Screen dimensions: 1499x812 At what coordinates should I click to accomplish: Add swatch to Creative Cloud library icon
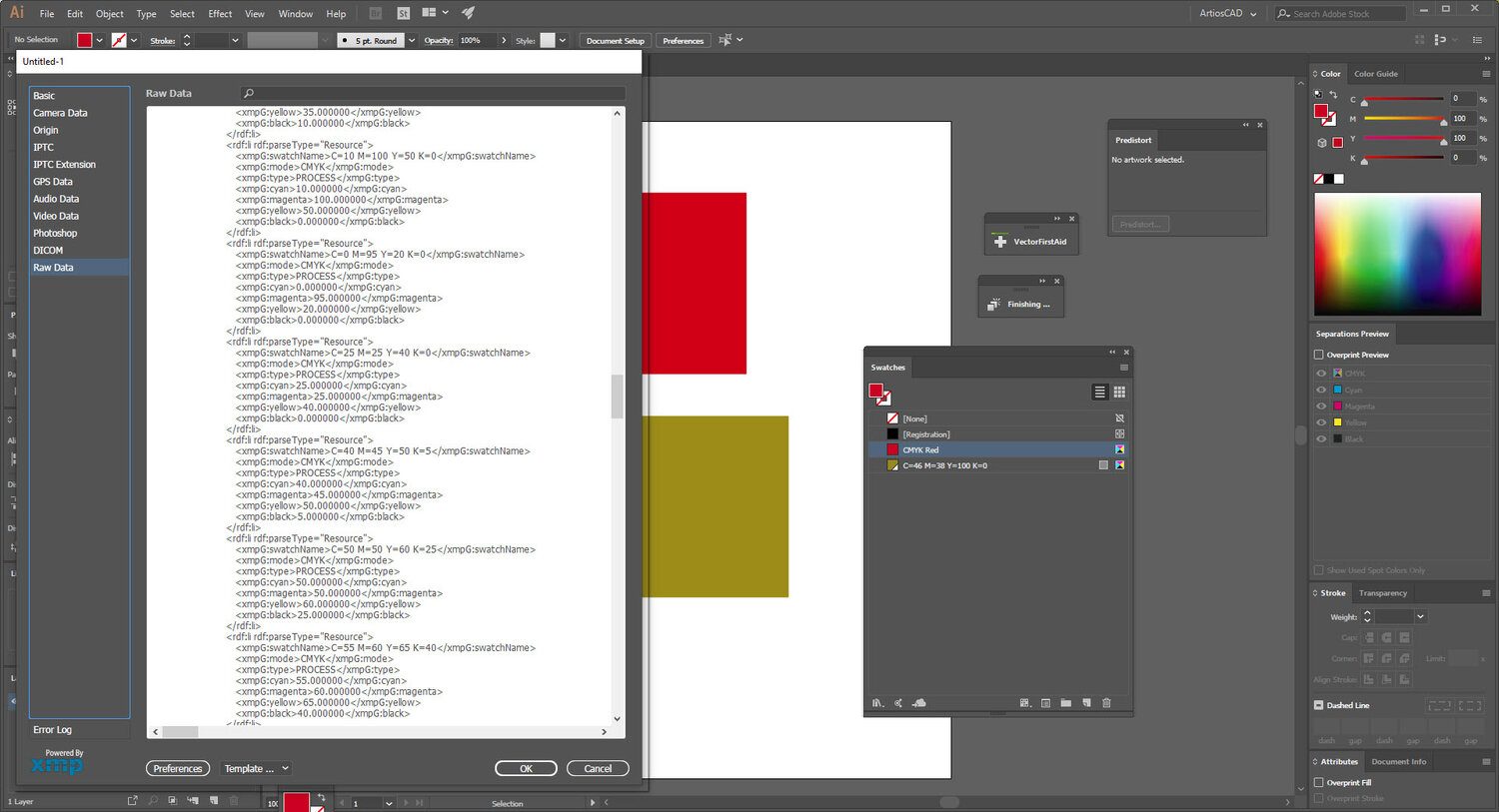pyautogui.click(x=918, y=703)
